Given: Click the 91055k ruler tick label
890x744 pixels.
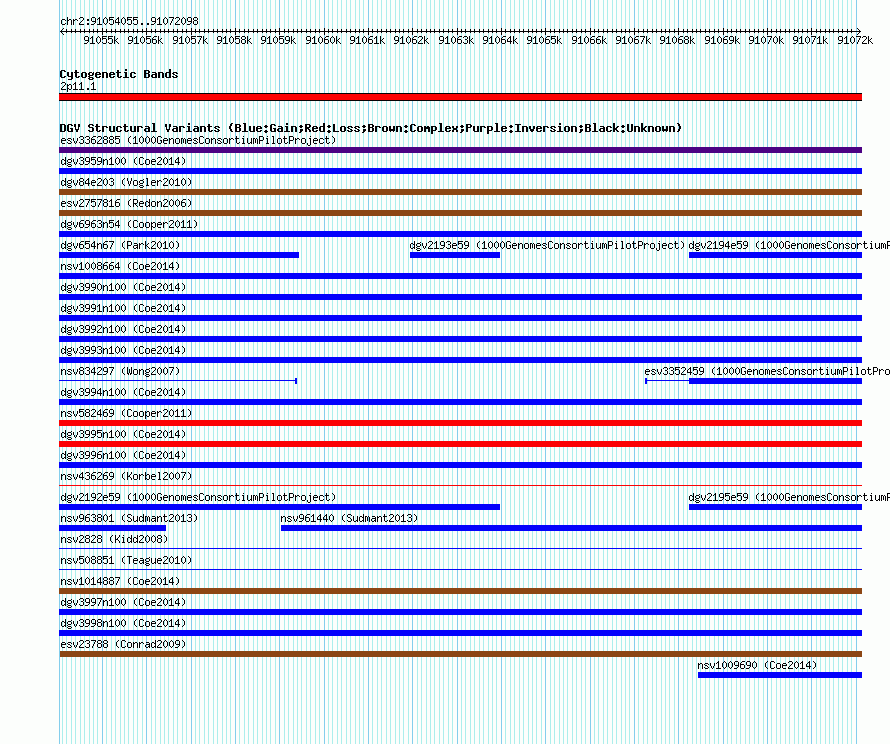Looking at the screenshot, I should (x=101, y=40).
